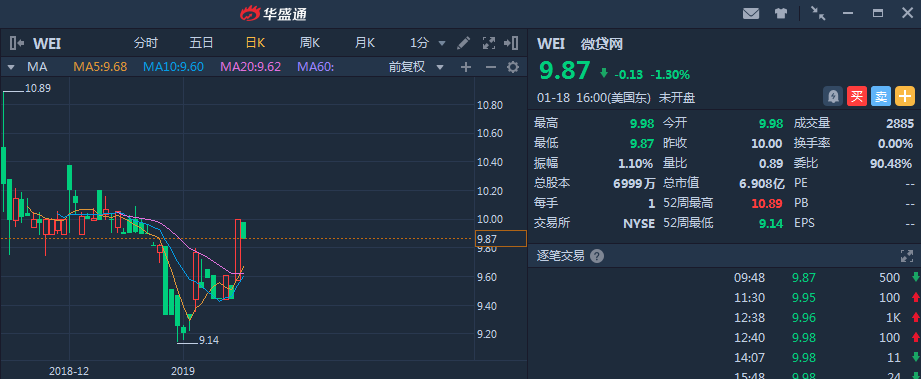Collapse the left sidebar panel icon
Image resolution: width=921 pixels, height=379 pixels.
coord(16,43)
